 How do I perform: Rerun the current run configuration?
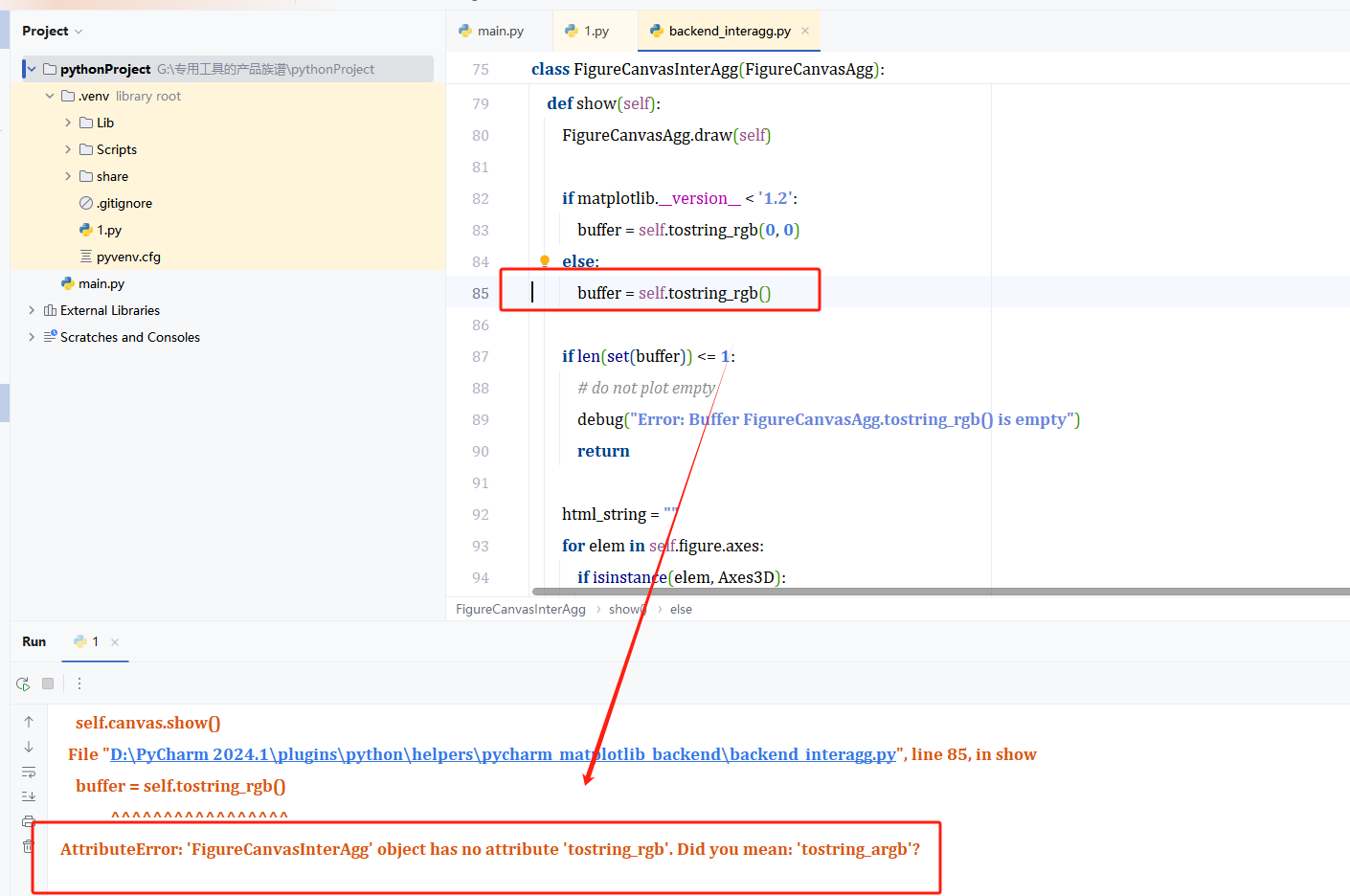pyautogui.click(x=22, y=683)
